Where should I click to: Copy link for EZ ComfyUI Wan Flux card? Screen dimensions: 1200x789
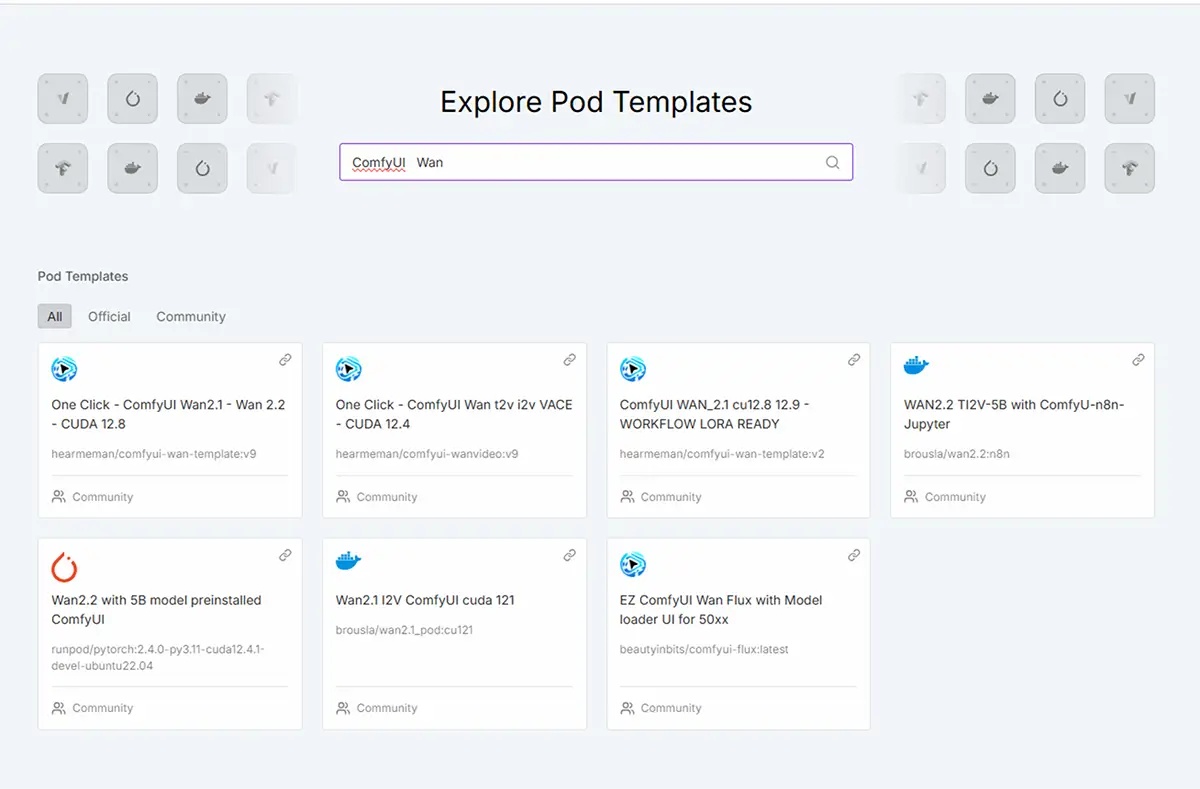point(854,555)
